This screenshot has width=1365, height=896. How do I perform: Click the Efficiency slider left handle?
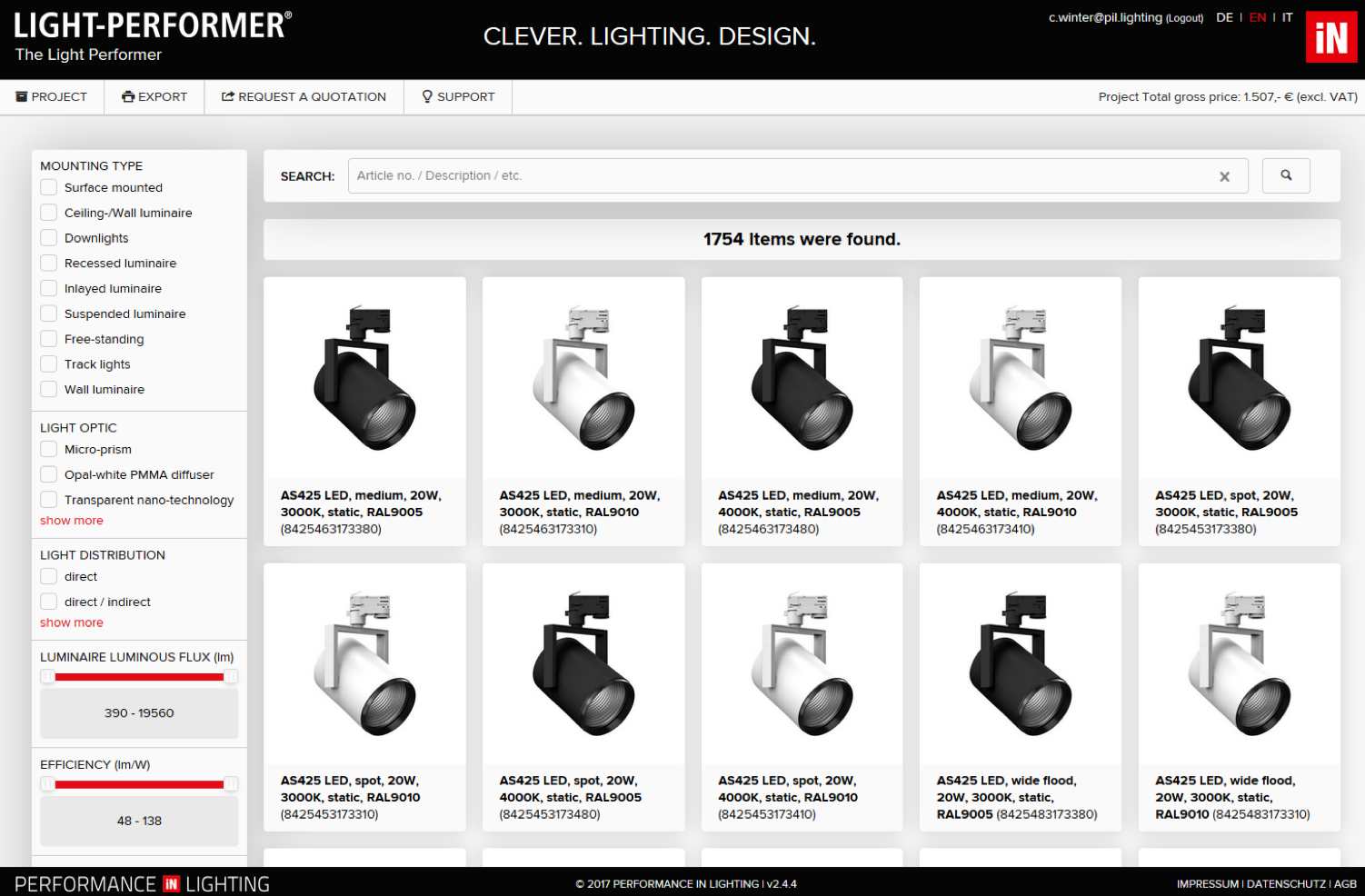[47, 784]
